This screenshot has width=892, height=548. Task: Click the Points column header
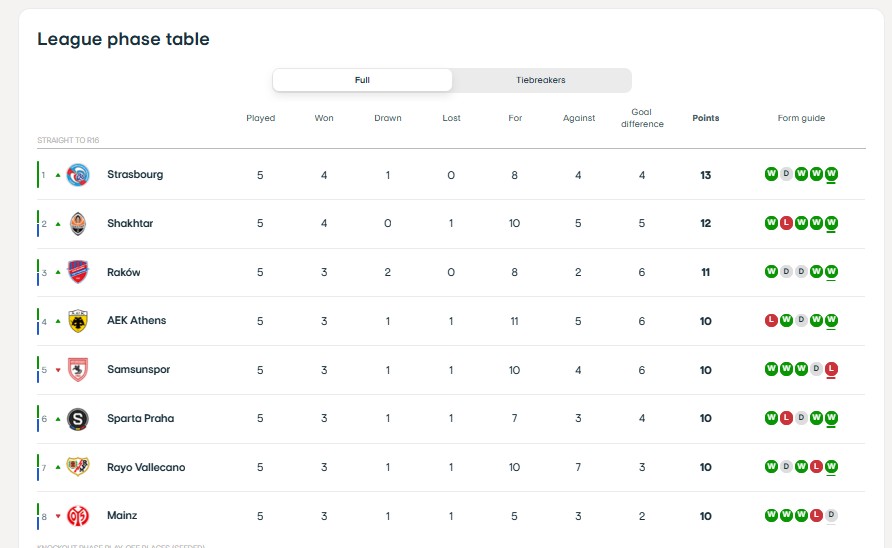pyautogui.click(x=705, y=118)
